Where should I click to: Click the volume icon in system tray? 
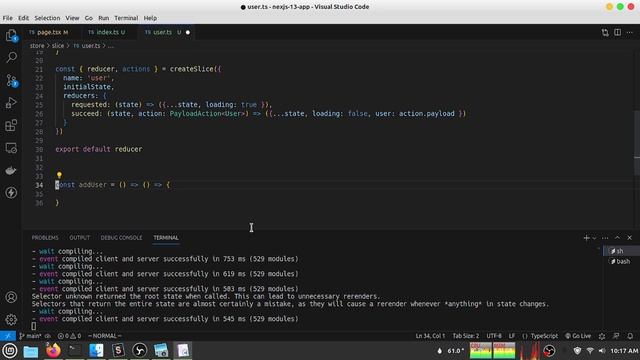click(x=602, y=351)
